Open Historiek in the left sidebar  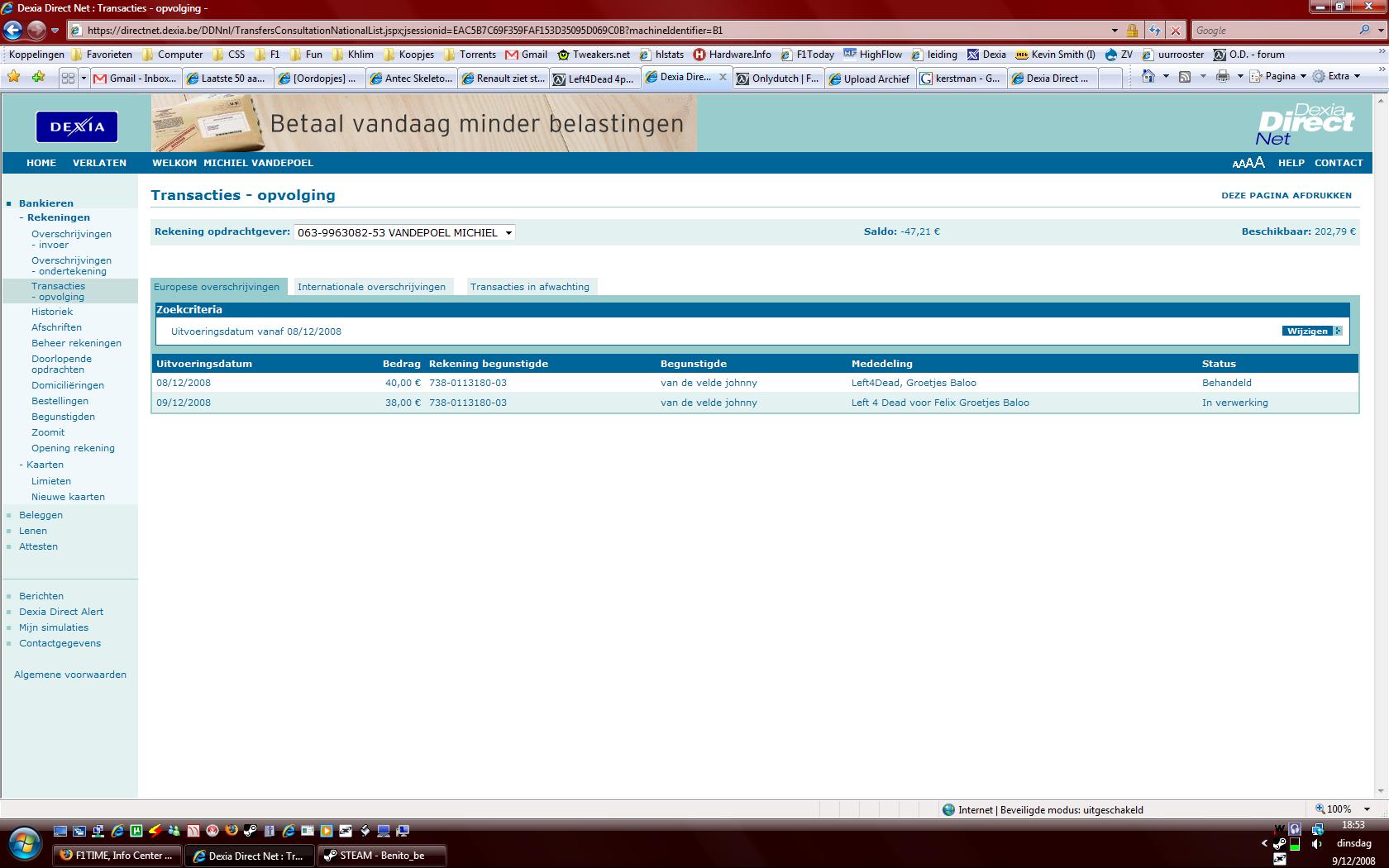coord(52,312)
